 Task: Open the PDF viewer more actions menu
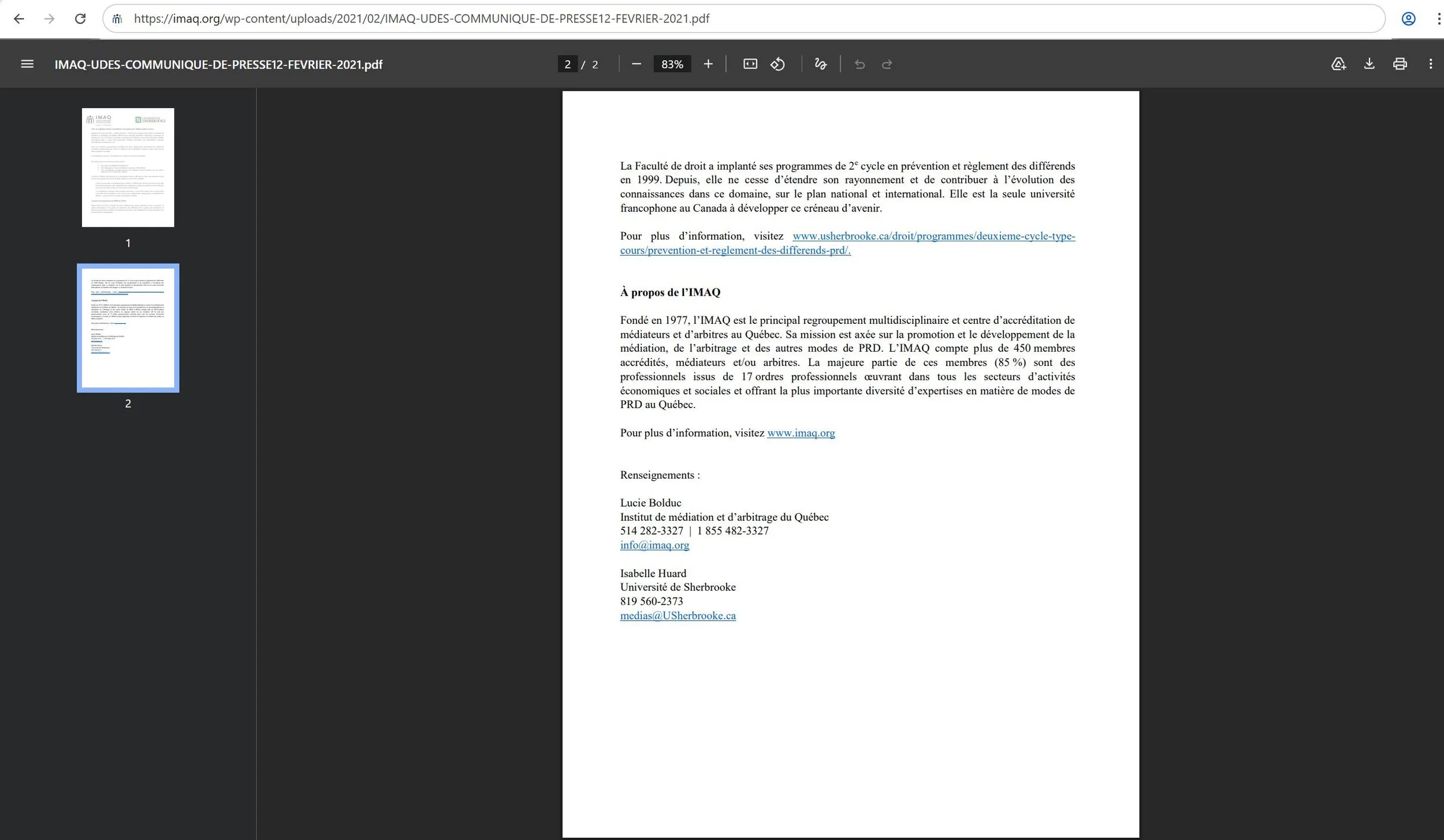click(1430, 64)
